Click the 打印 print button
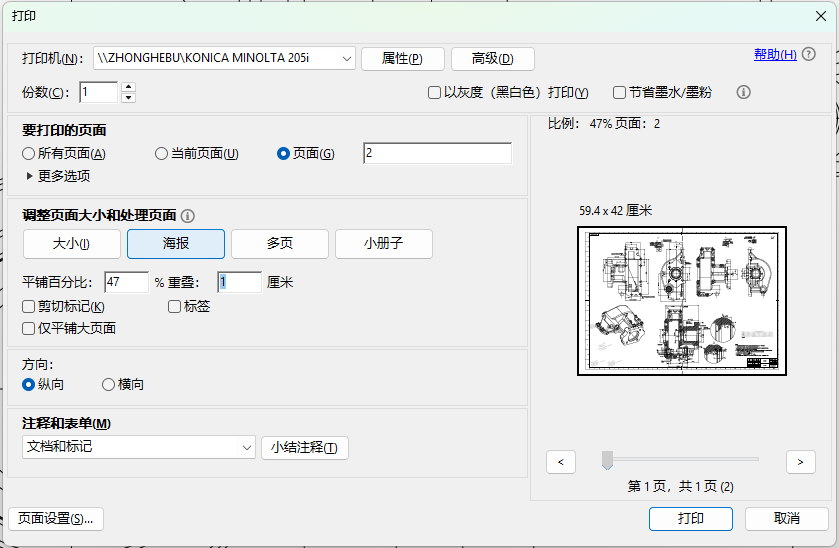This screenshot has height=548, width=839. click(x=691, y=519)
